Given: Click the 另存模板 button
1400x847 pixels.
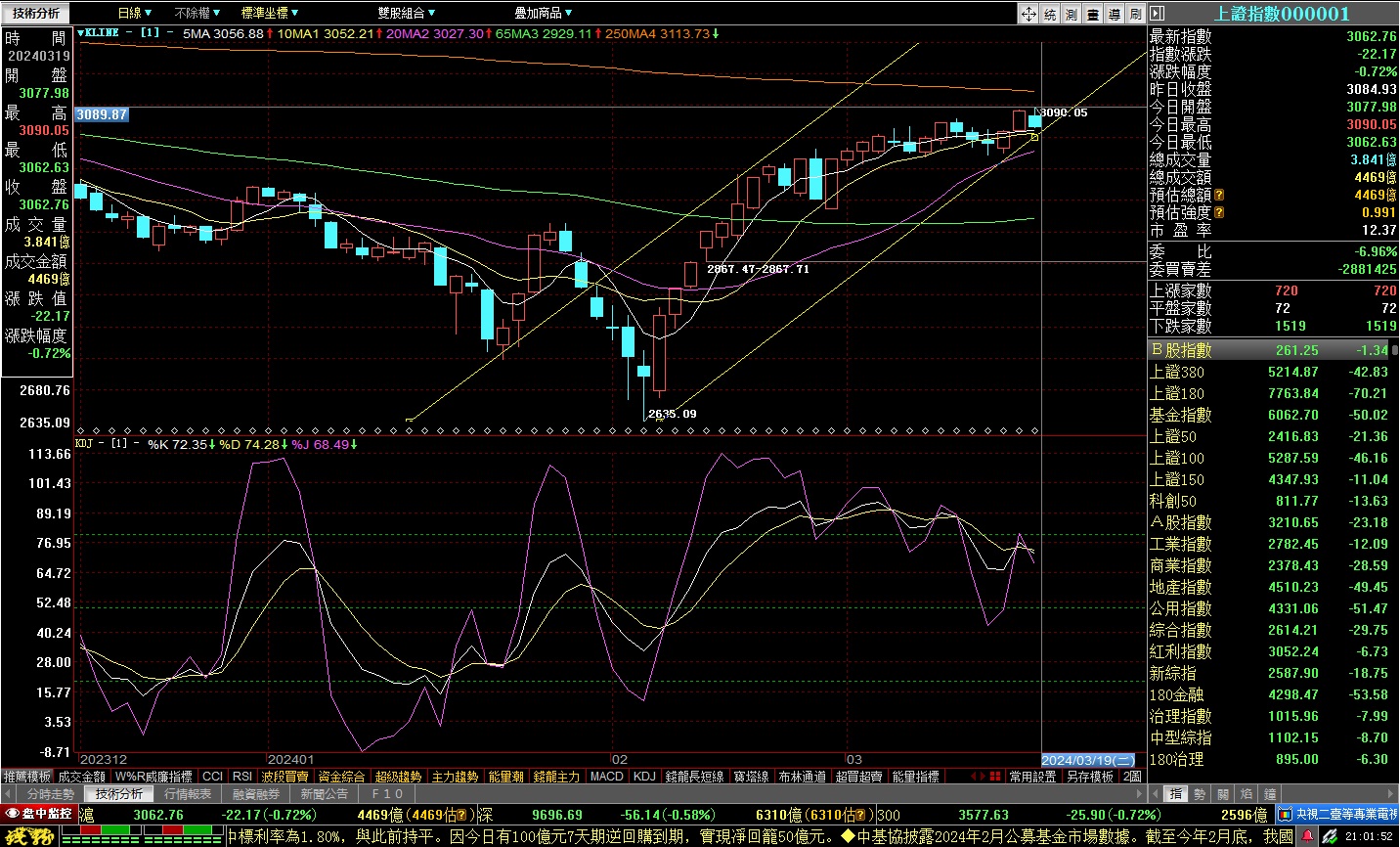Looking at the screenshot, I should [1089, 777].
